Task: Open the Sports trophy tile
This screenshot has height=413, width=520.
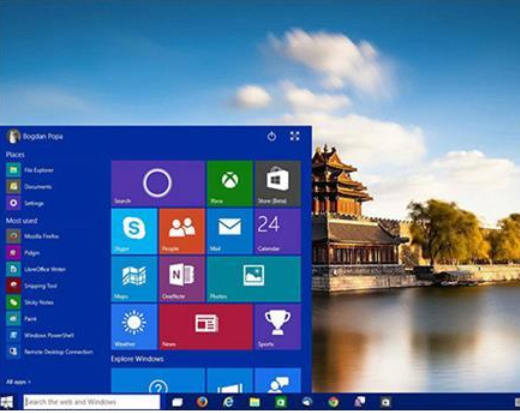Action: click(x=278, y=327)
